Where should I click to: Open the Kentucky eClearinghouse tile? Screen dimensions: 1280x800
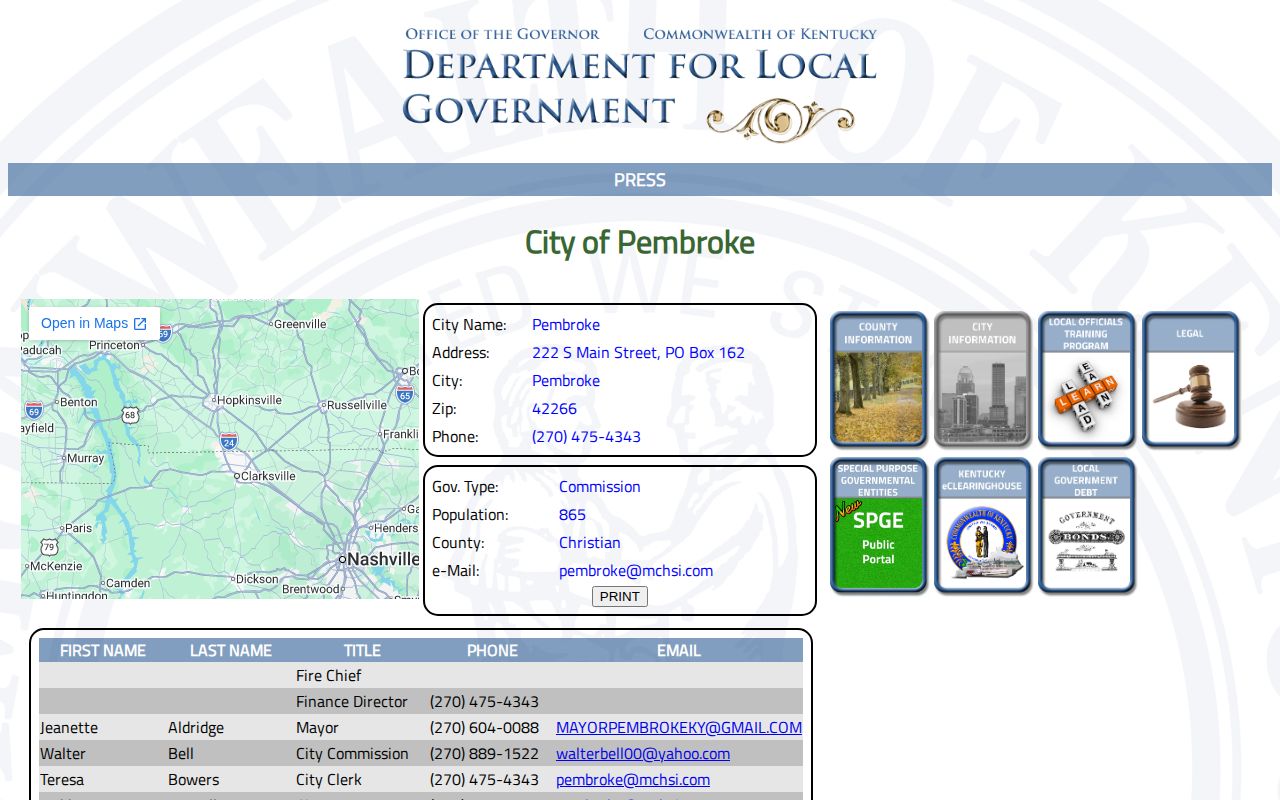982,525
